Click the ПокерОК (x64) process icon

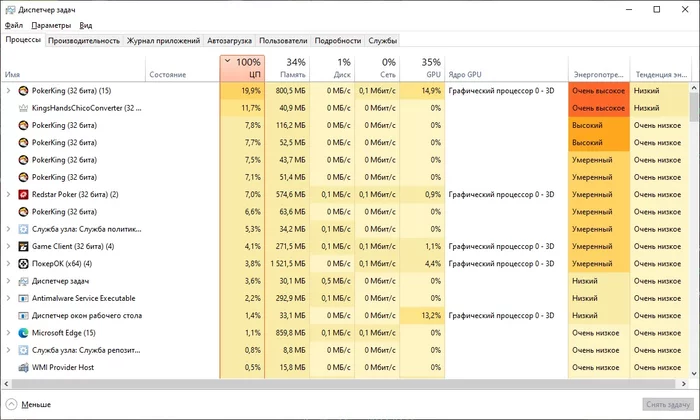pos(23,264)
